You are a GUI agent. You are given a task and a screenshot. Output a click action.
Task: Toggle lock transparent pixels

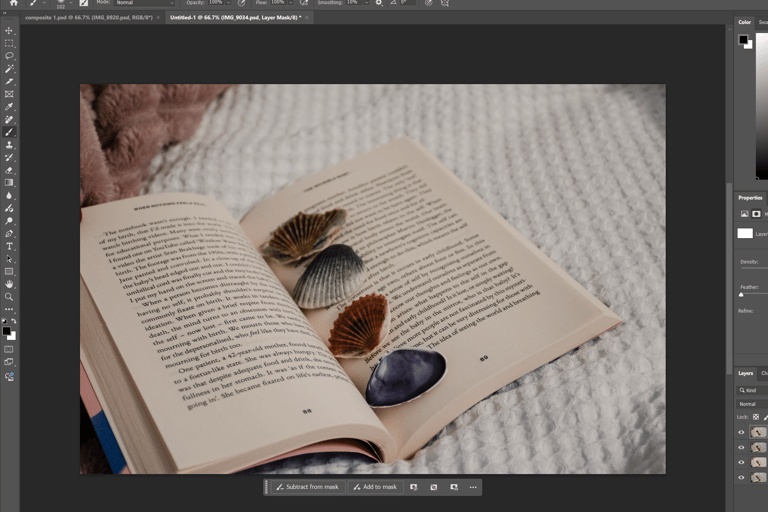(x=756, y=417)
